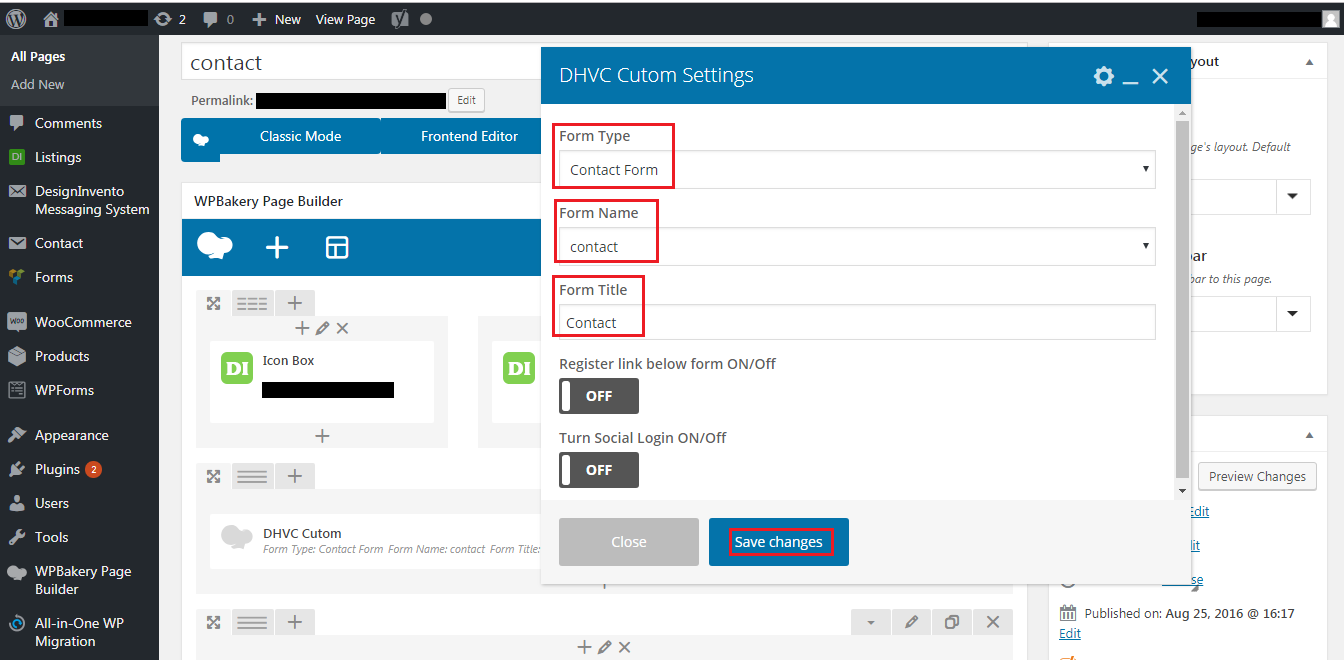Open the site home icon in admin bar
This screenshot has height=660, width=1344.
52,18
